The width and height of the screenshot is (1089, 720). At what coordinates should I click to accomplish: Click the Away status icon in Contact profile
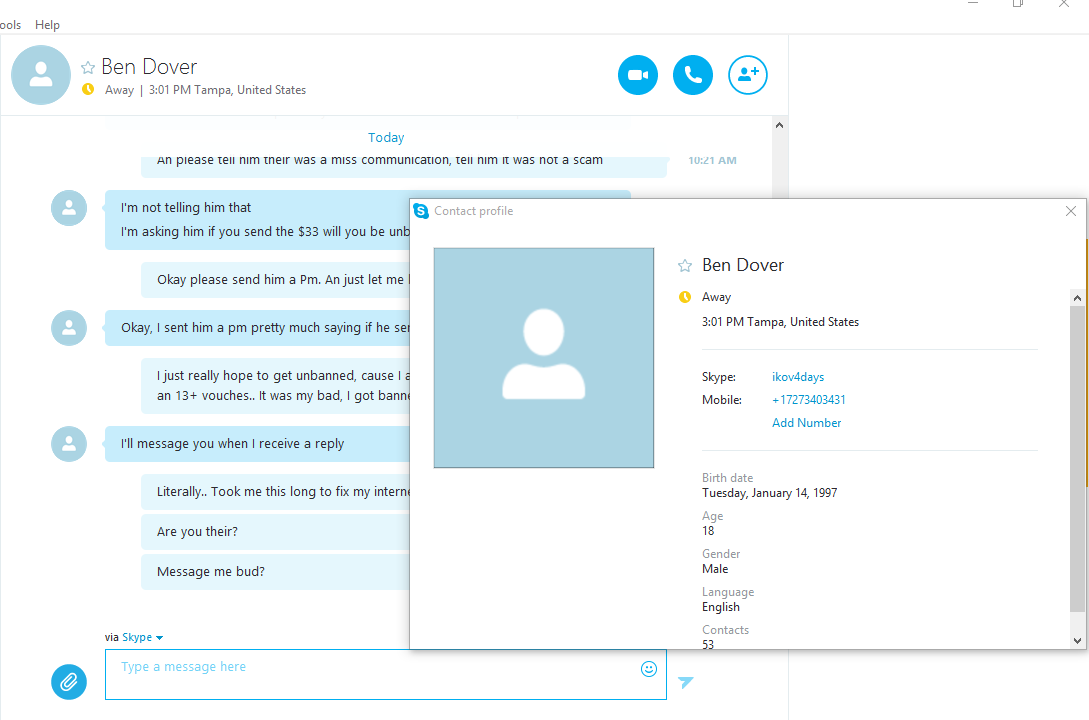(x=685, y=297)
